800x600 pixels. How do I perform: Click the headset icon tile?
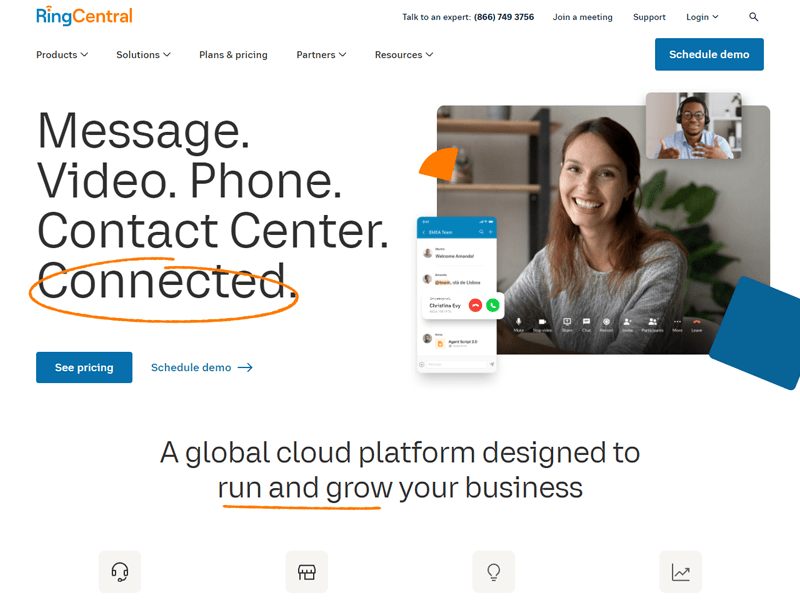pyautogui.click(x=120, y=571)
